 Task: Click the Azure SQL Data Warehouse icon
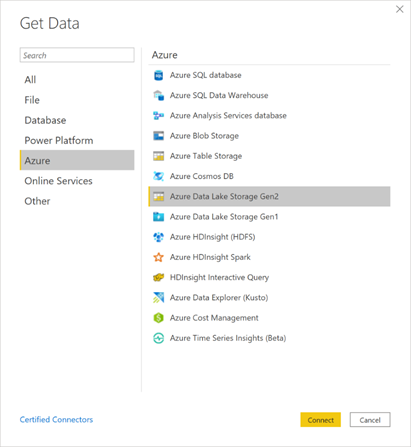(x=158, y=95)
